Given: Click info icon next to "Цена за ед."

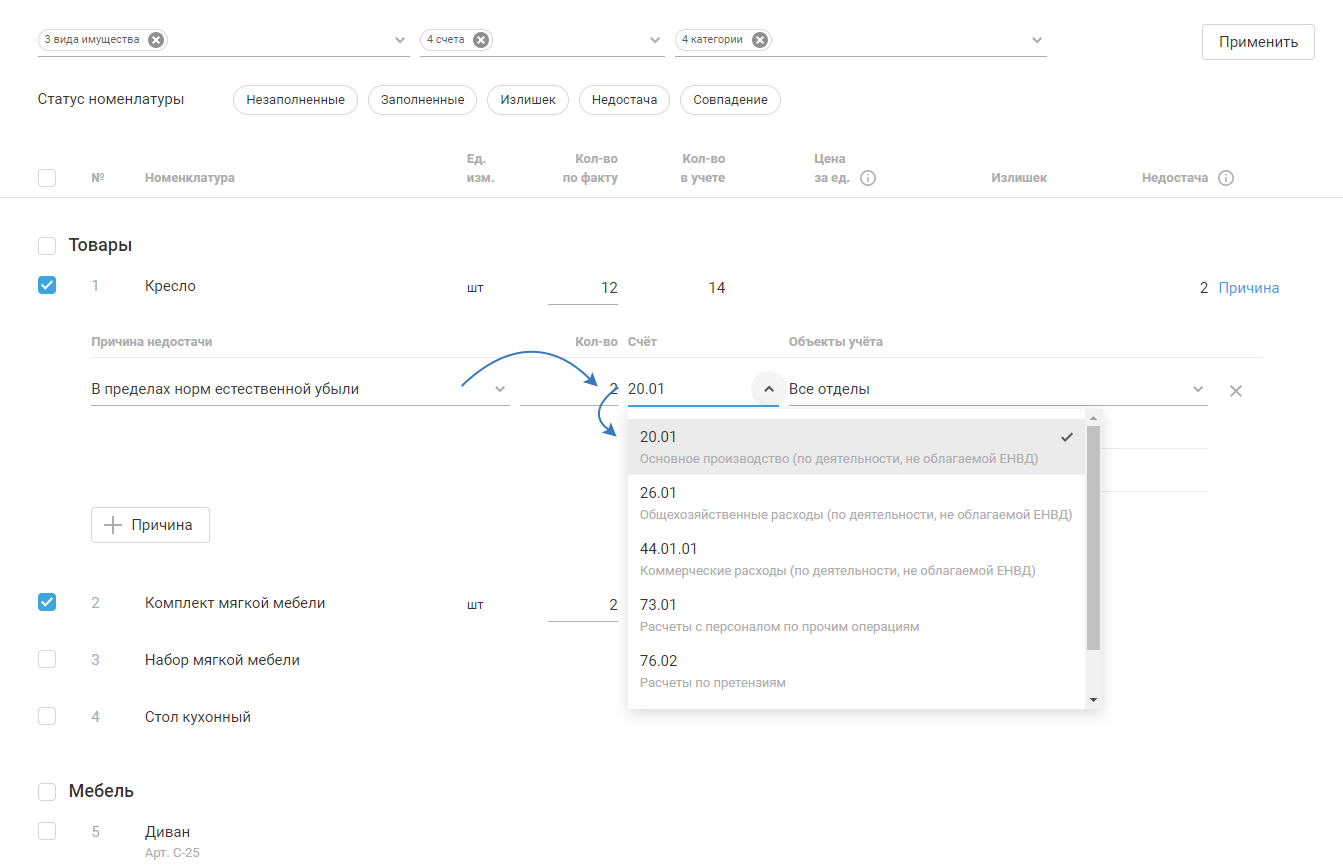Looking at the screenshot, I should point(868,179).
